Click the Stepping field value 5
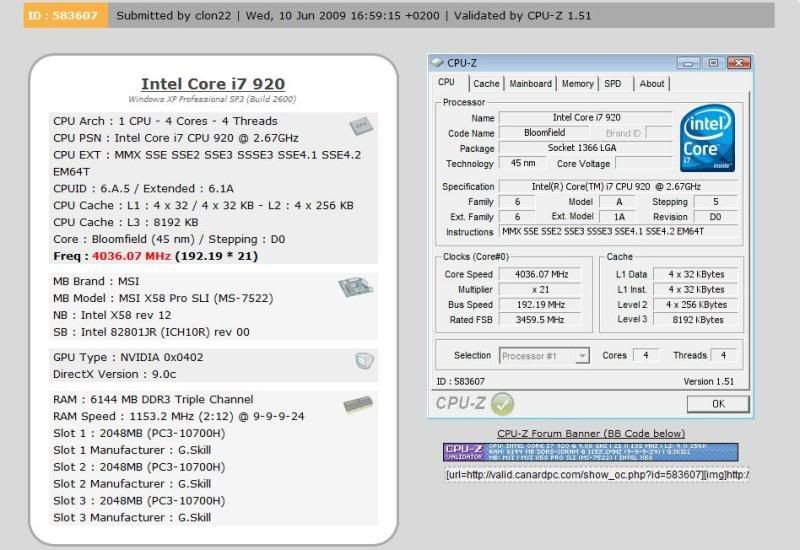The image size is (800, 550). [x=715, y=202]
